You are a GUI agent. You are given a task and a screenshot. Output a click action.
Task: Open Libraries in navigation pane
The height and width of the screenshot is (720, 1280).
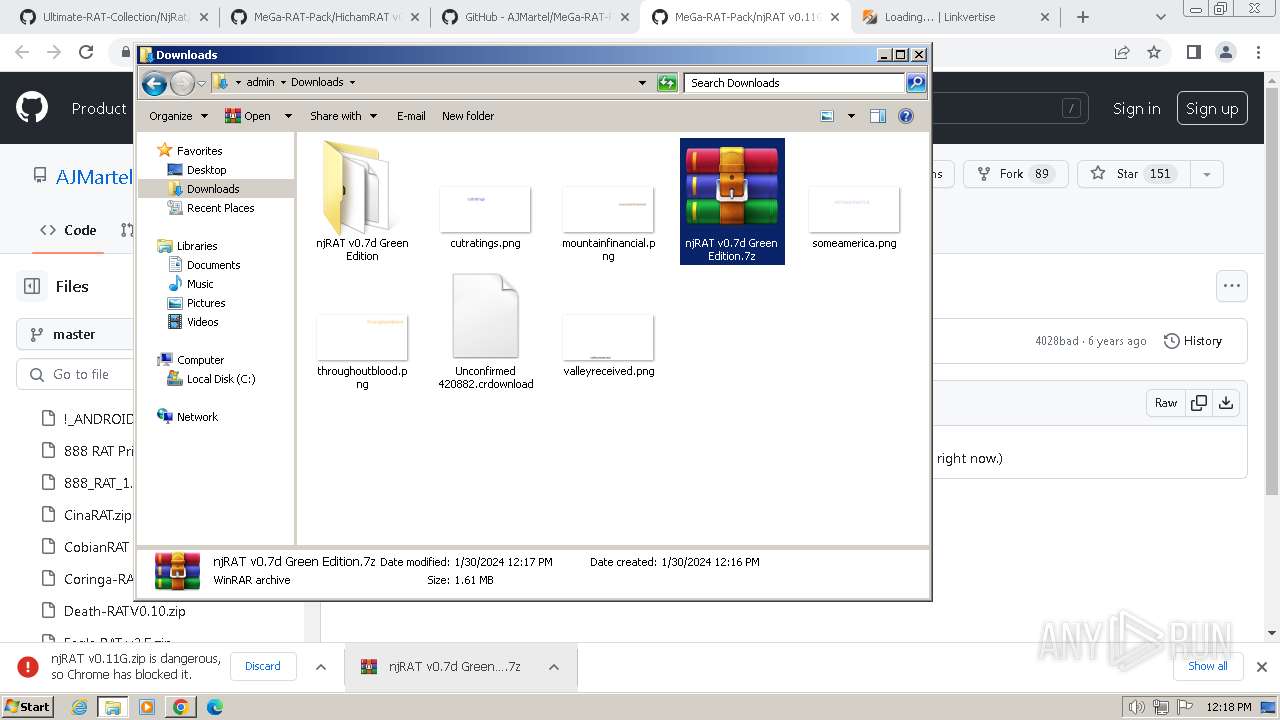[x=197, y=246]
